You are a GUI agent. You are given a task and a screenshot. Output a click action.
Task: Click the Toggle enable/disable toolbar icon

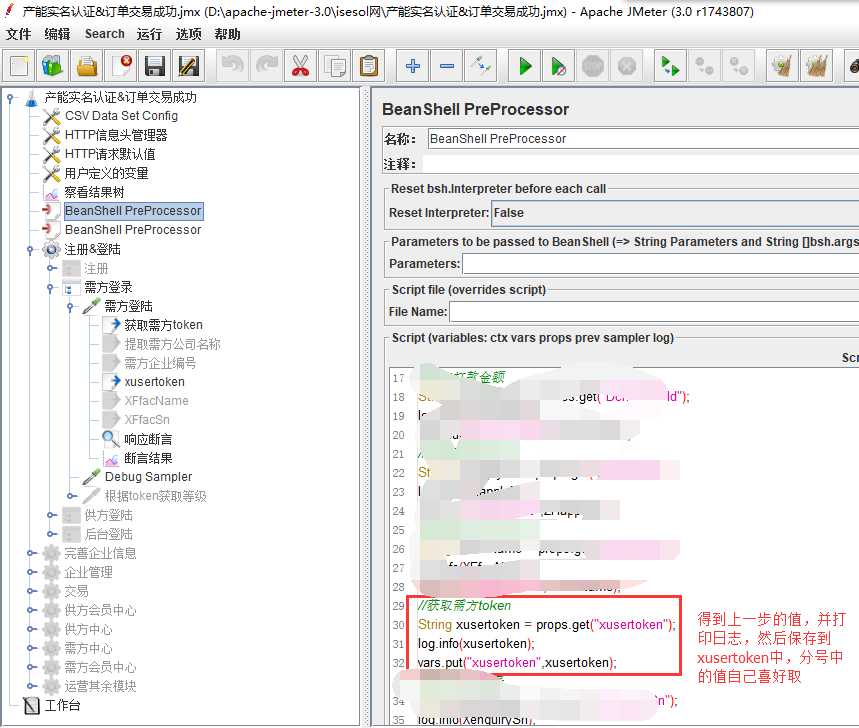click(x=480, y=66)
